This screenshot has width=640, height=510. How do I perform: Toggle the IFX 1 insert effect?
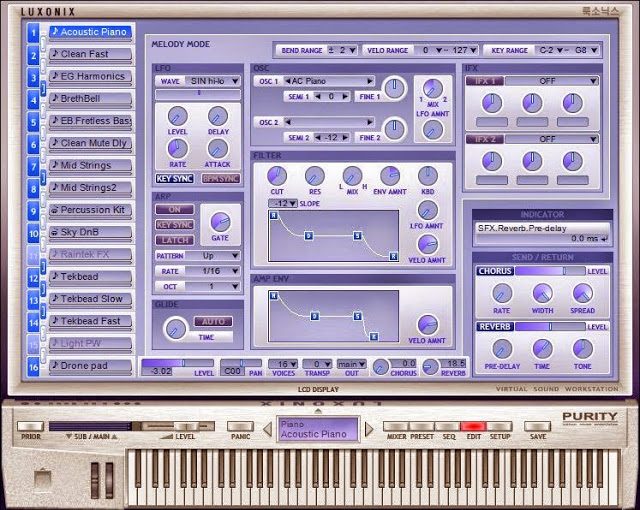pyautogui.click(x=484, y=81)
